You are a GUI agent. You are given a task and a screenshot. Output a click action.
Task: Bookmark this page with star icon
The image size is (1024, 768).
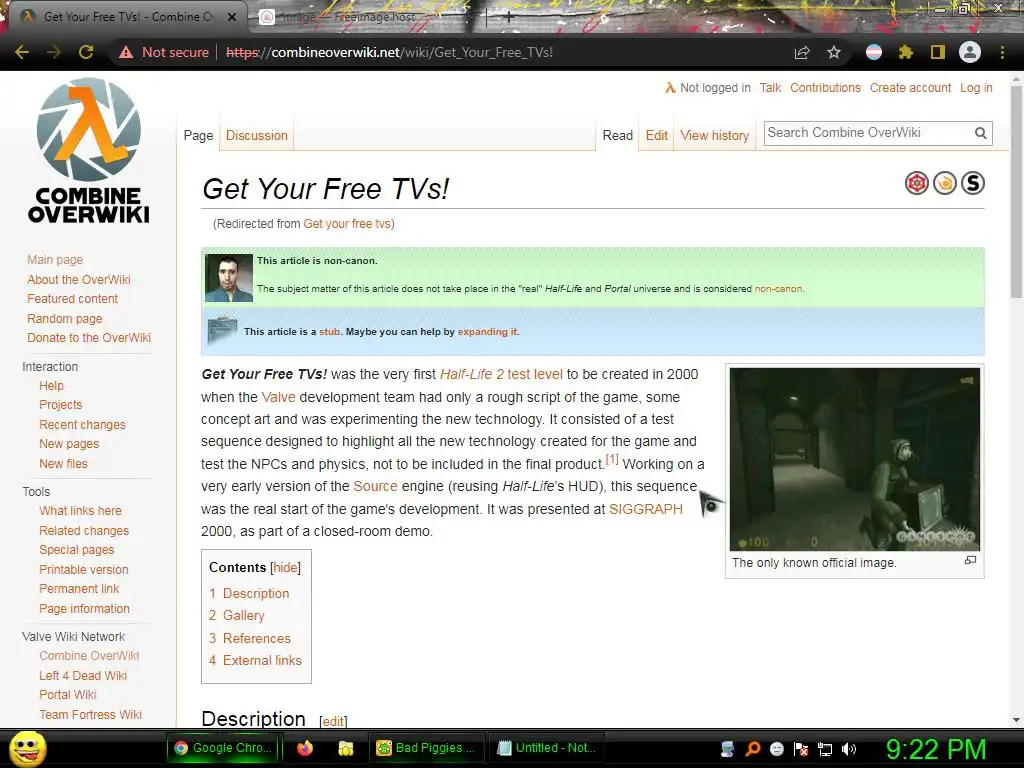834,52
